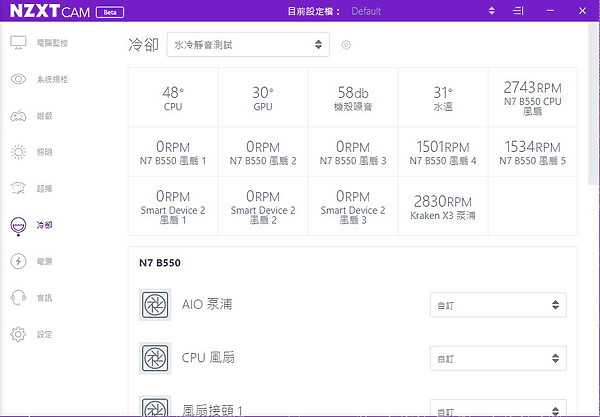Click the NZXT CAM logo

pos(50,11)
